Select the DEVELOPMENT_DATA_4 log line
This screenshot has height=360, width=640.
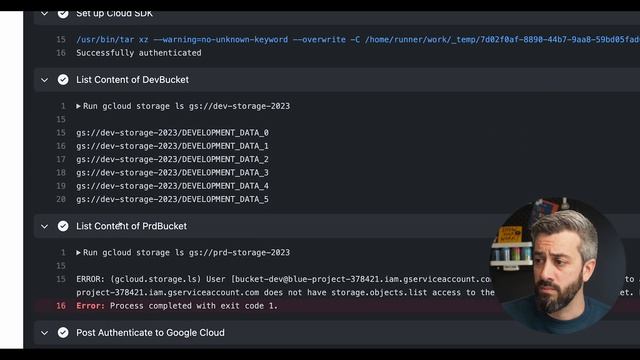172,186
